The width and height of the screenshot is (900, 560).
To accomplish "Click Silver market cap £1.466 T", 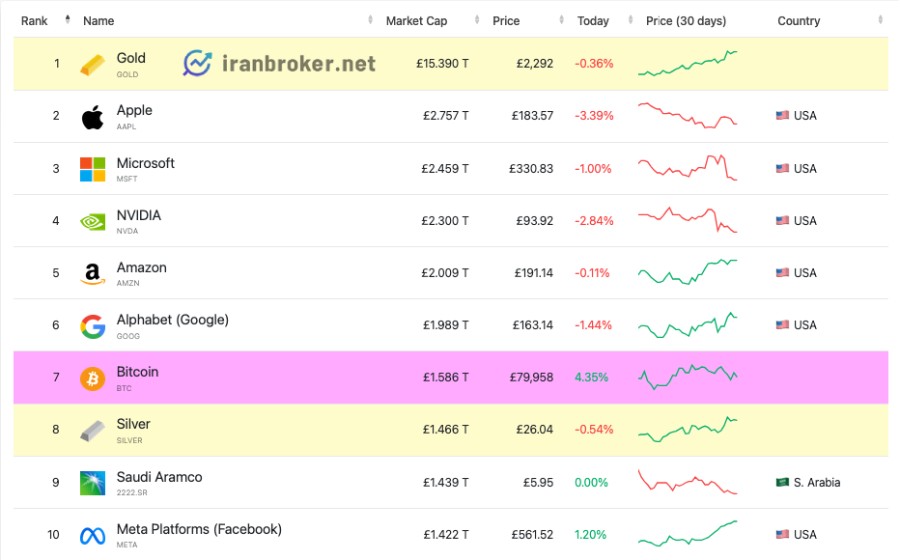I will [446, 430].
